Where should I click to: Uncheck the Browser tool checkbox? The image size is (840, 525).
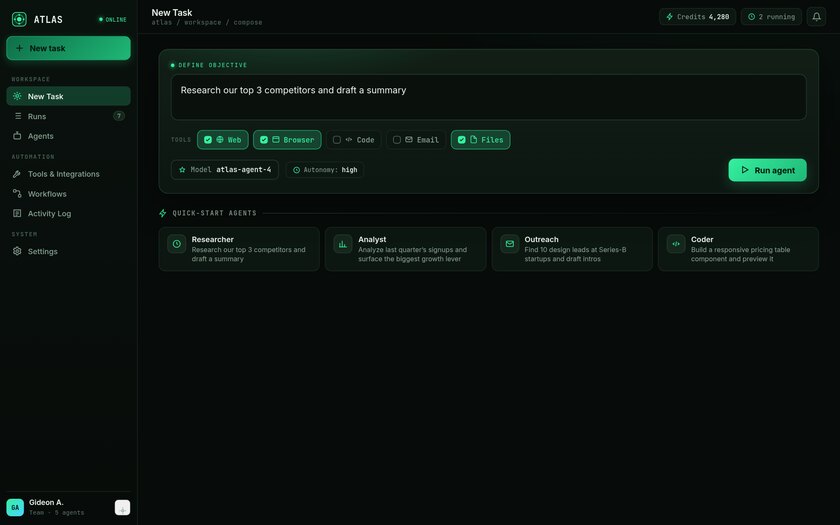[264, 140]
